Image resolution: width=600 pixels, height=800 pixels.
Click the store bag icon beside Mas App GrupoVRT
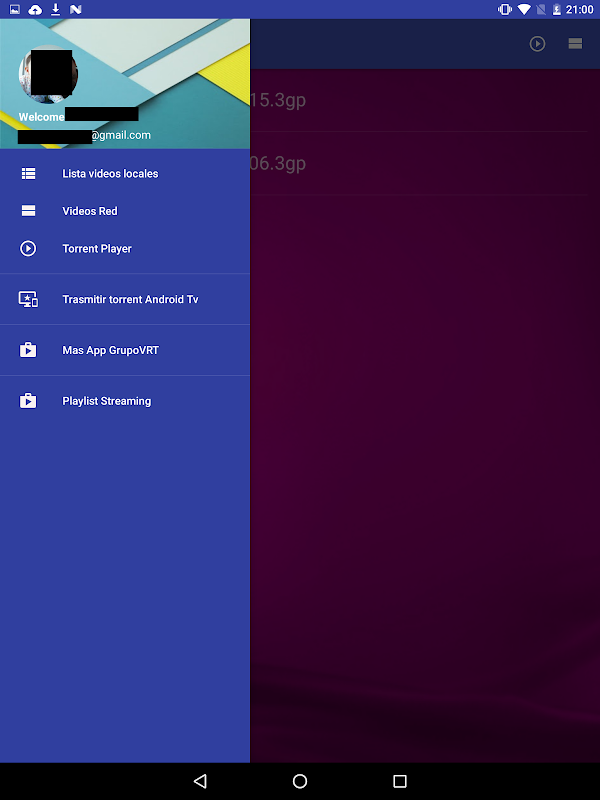tap(28, 349)
